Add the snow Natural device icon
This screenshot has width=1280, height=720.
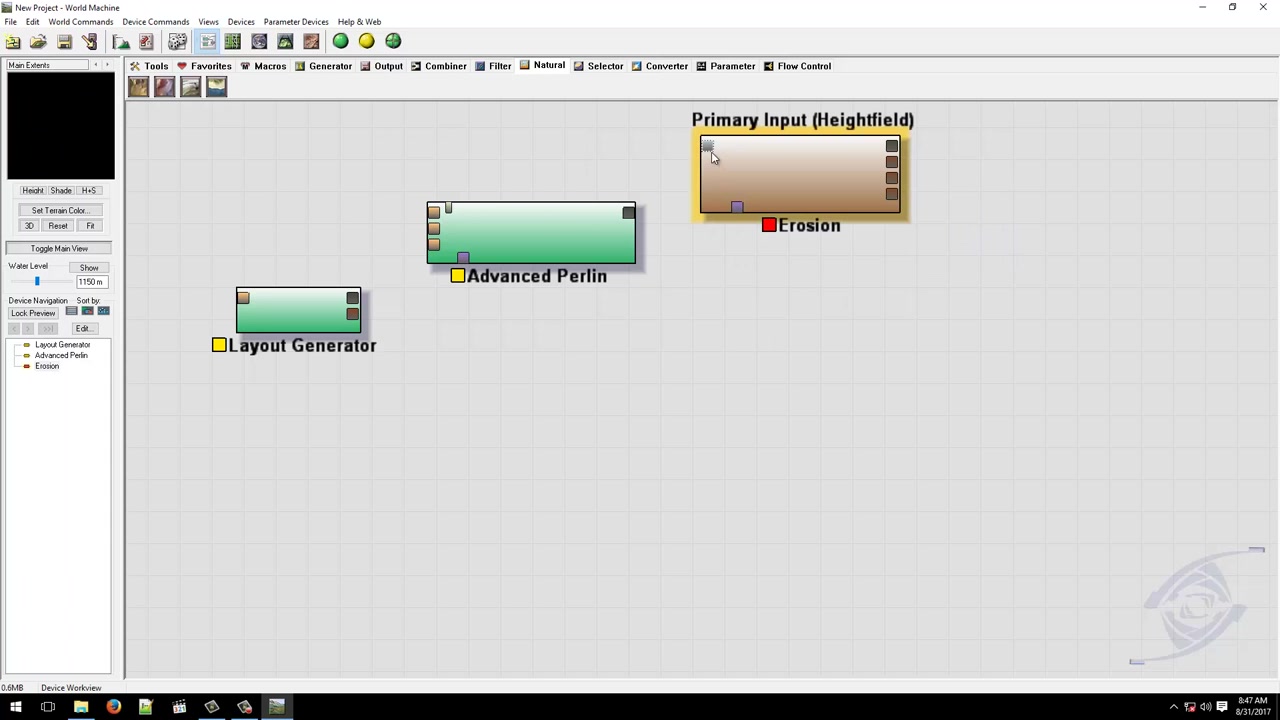[x=190, y=87]
